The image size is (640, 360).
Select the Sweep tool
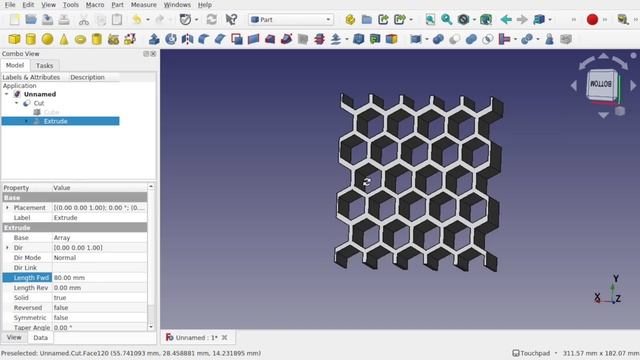pos(286,39)
